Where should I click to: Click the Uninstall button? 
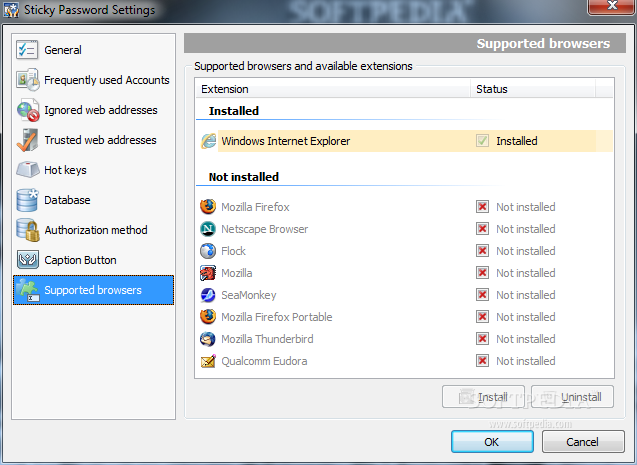[x=572, y=397]
